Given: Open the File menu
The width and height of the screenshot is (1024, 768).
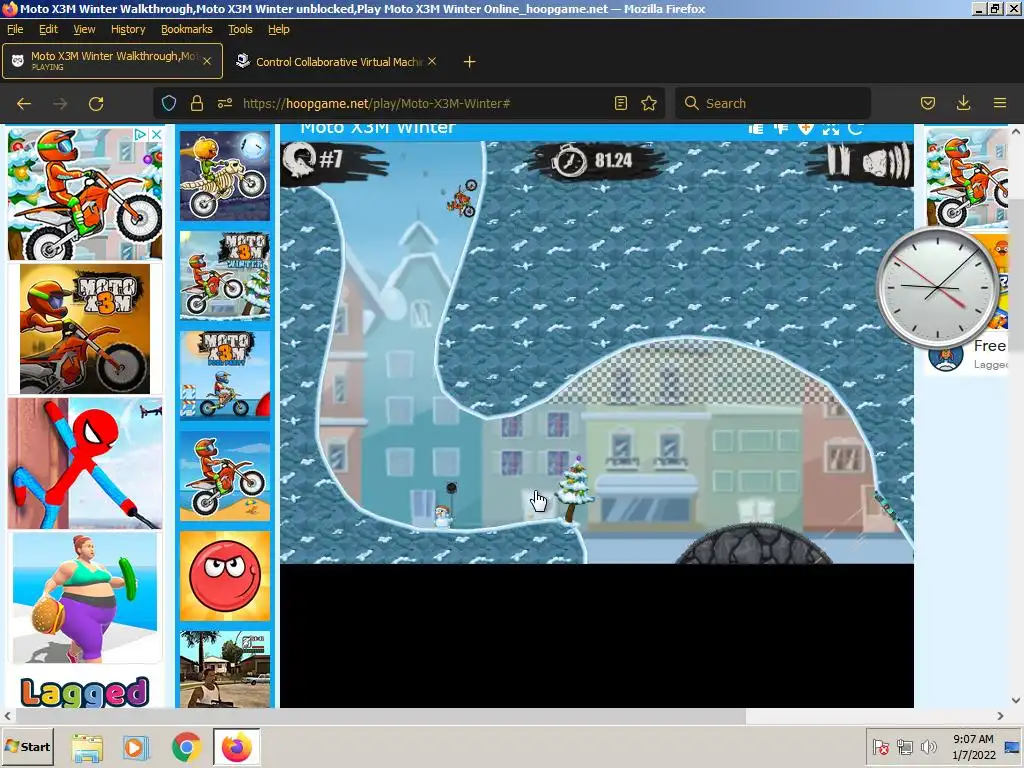Looking at the screenshot, I should [15, 29].
